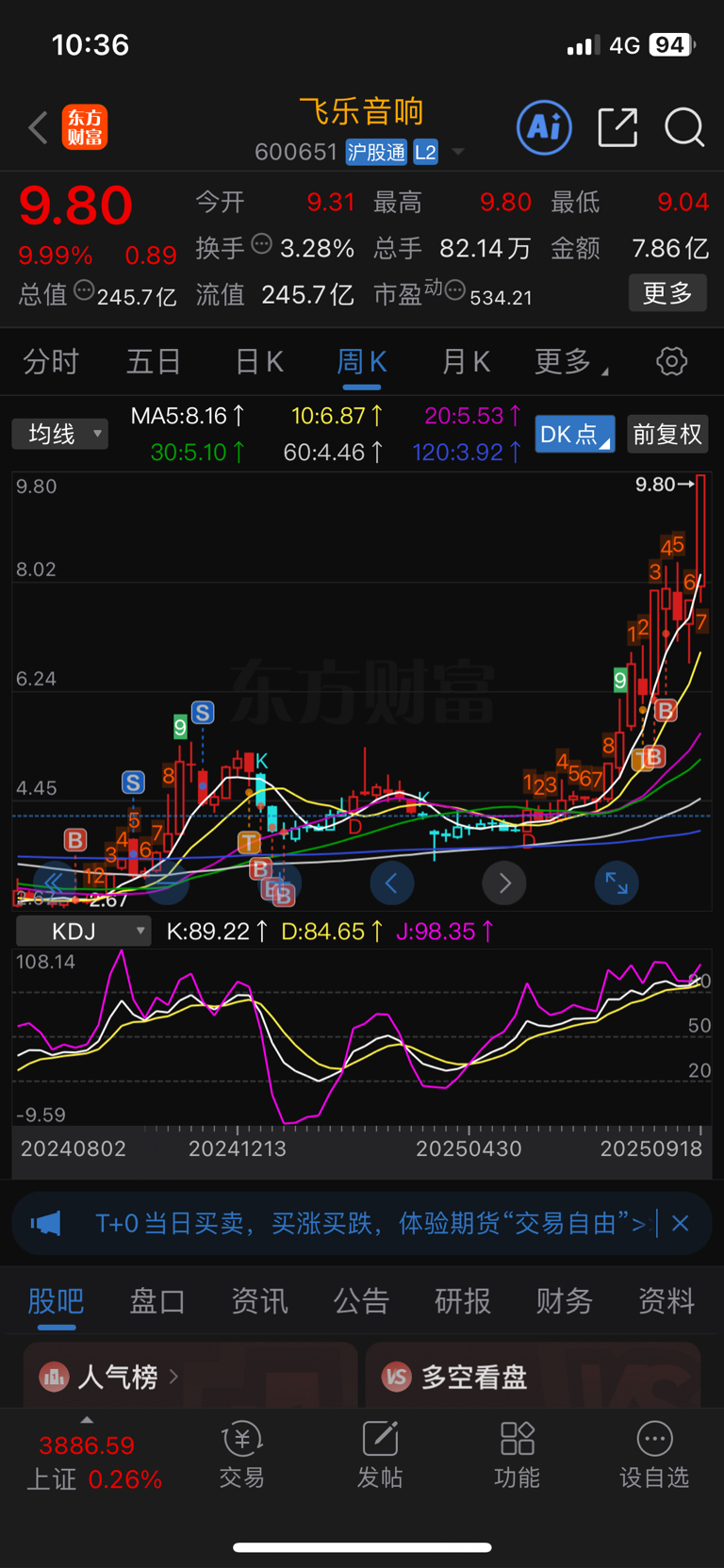Viewport: 724px width, 1568px height.
Task: Tap the current price 9.80
Action: [x=75, y=205]
